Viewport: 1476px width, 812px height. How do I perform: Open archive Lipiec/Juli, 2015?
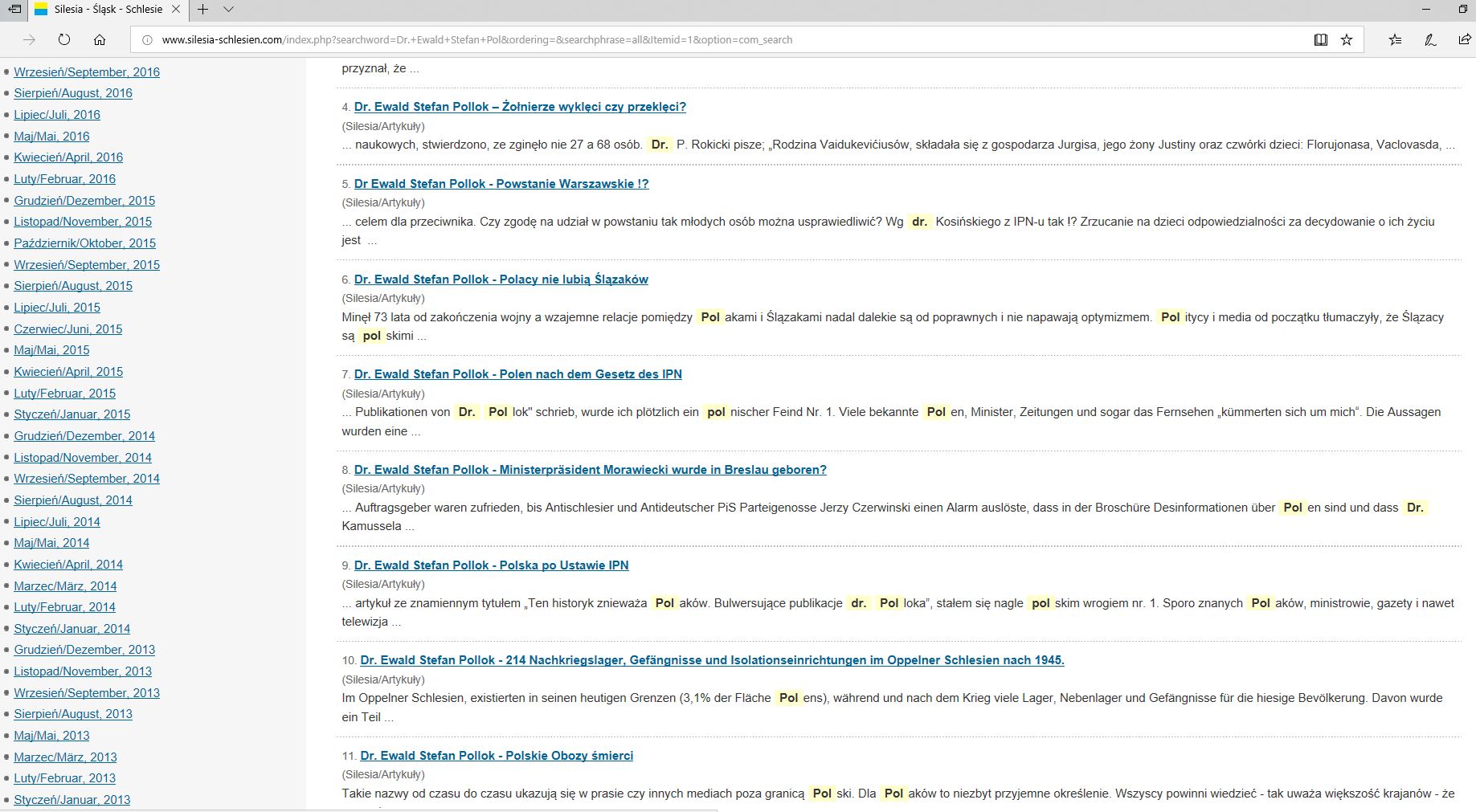point(57,308)
